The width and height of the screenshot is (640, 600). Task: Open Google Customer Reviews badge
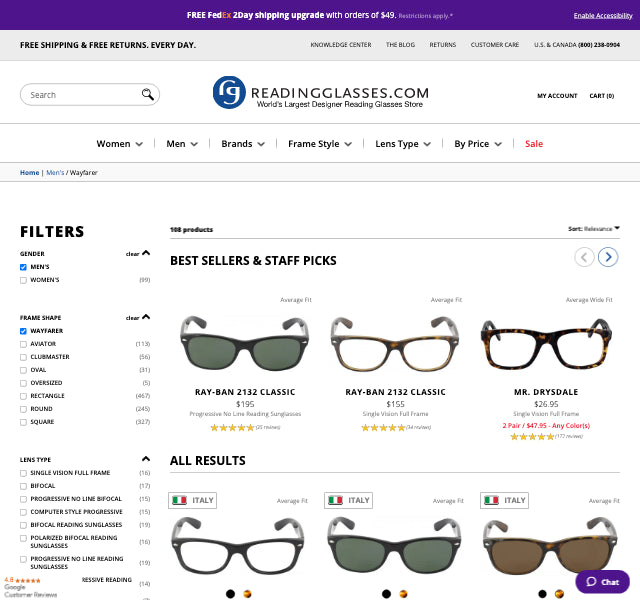pos(30,587)
